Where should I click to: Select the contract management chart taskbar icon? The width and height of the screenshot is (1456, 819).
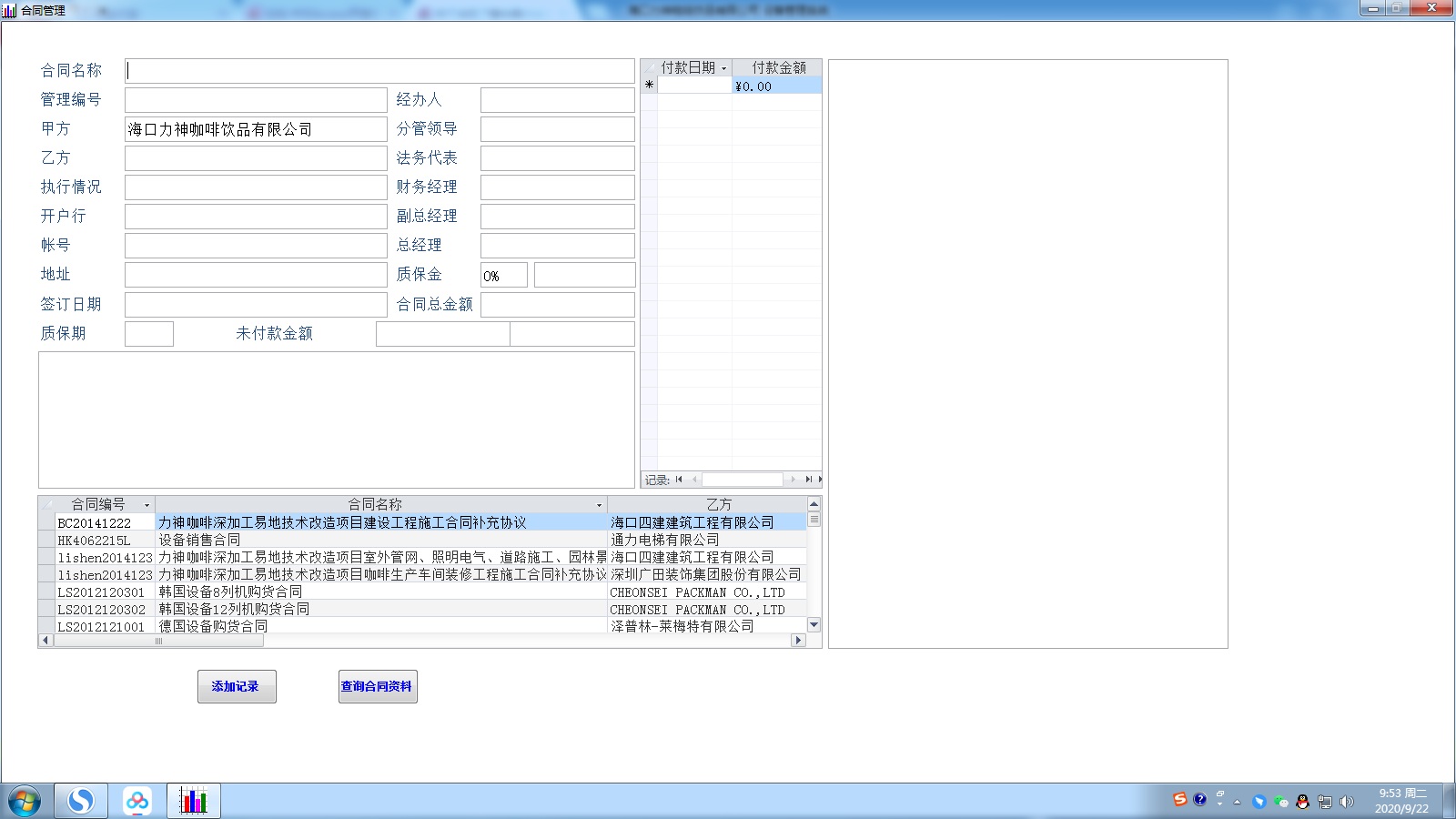tap(193, 801)
